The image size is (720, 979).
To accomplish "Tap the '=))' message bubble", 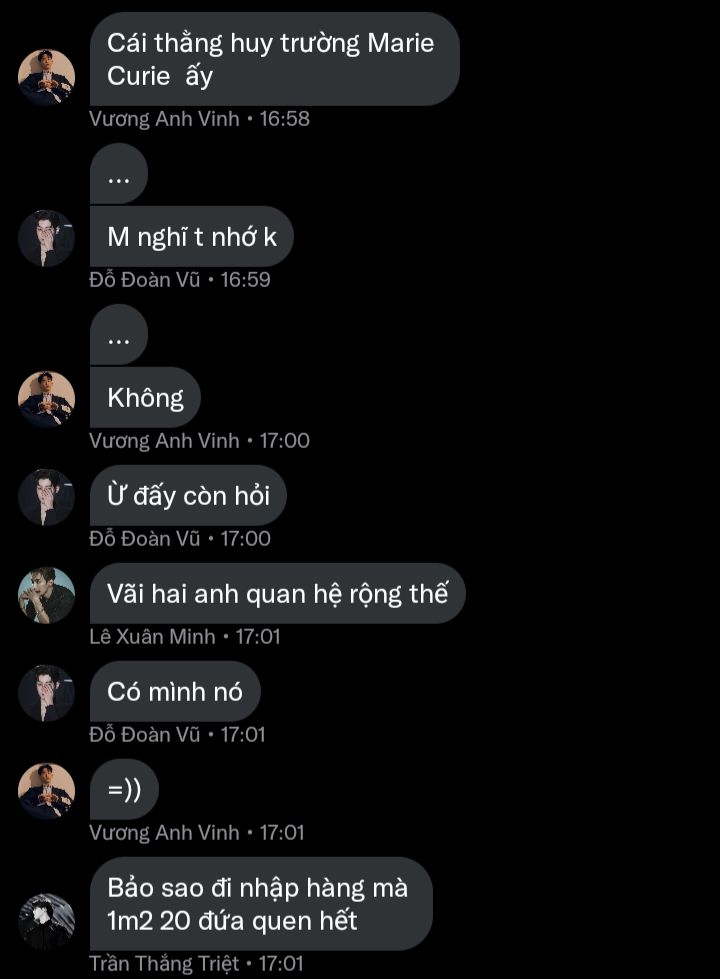I will (124, 790).
